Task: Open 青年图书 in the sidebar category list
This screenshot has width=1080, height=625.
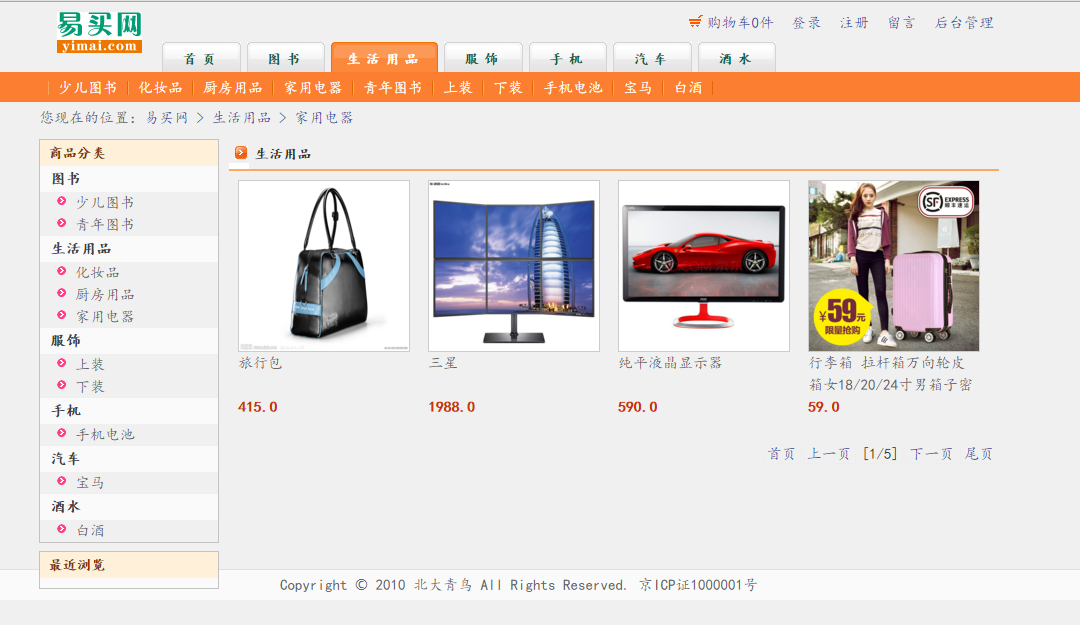Action: point(105,224)
